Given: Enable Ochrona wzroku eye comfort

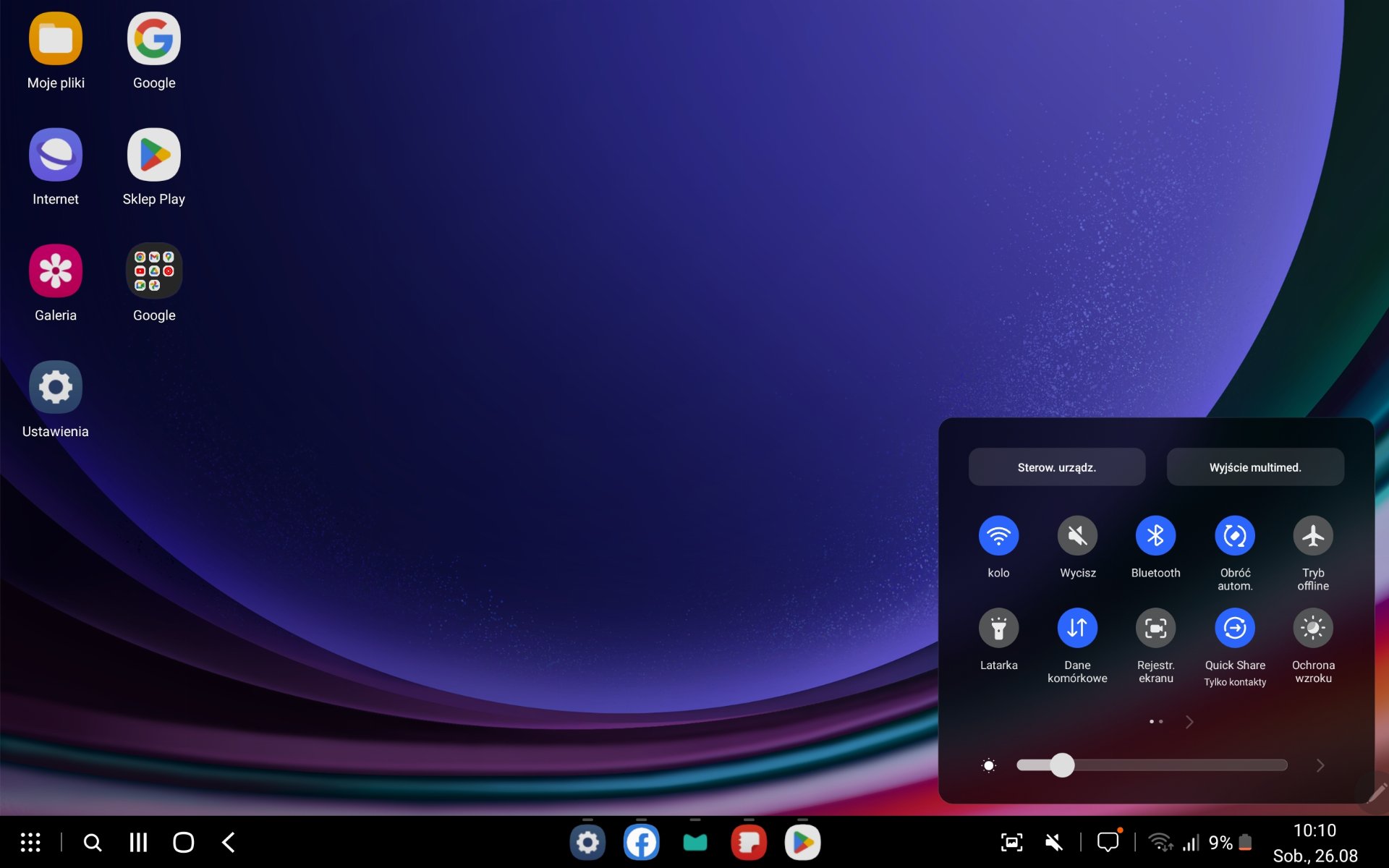Looking at the screenshot, I should click(x=1313, y=628).
